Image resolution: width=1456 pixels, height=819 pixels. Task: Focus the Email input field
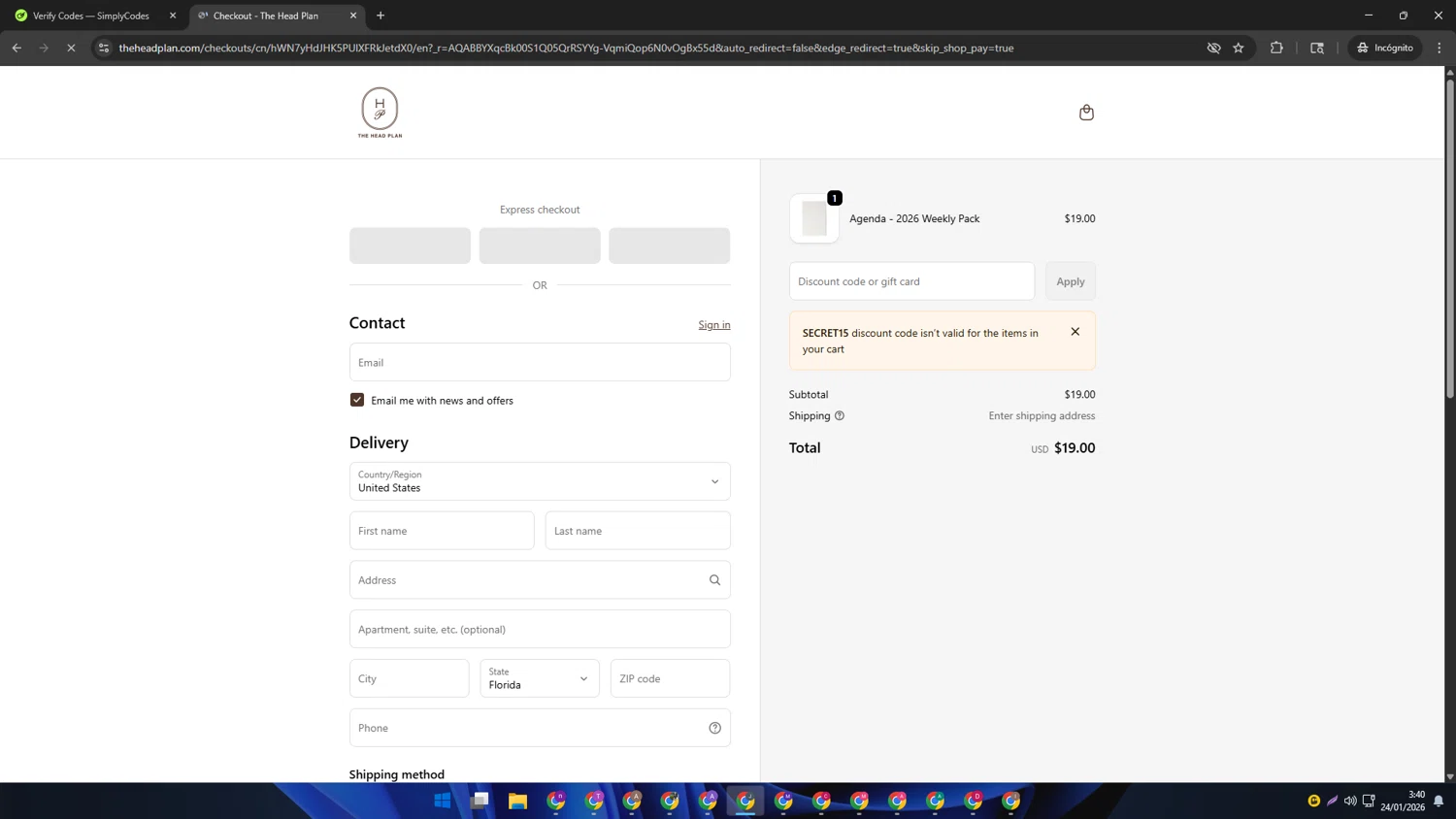540,362
